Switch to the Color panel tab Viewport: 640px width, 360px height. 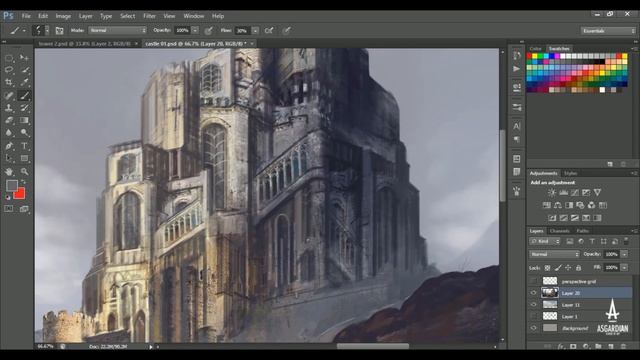pyautogui.click(x=536, y=49)
